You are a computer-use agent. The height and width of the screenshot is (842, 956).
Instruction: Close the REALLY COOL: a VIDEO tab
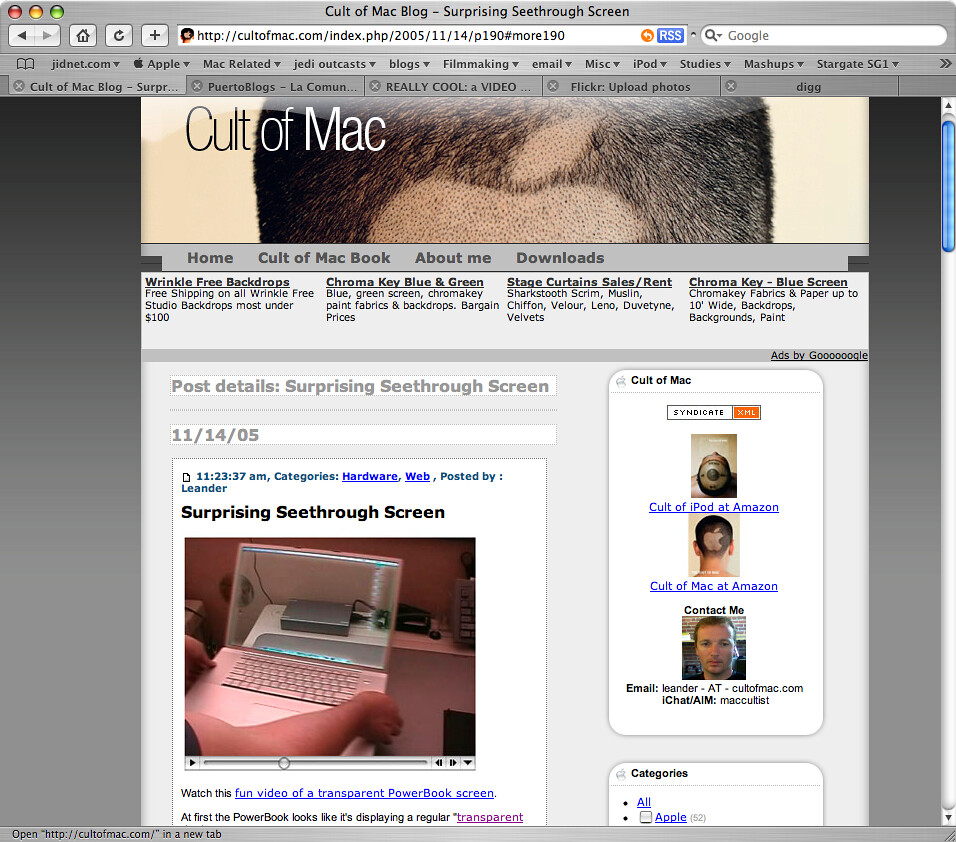click(x=375, y=86)
